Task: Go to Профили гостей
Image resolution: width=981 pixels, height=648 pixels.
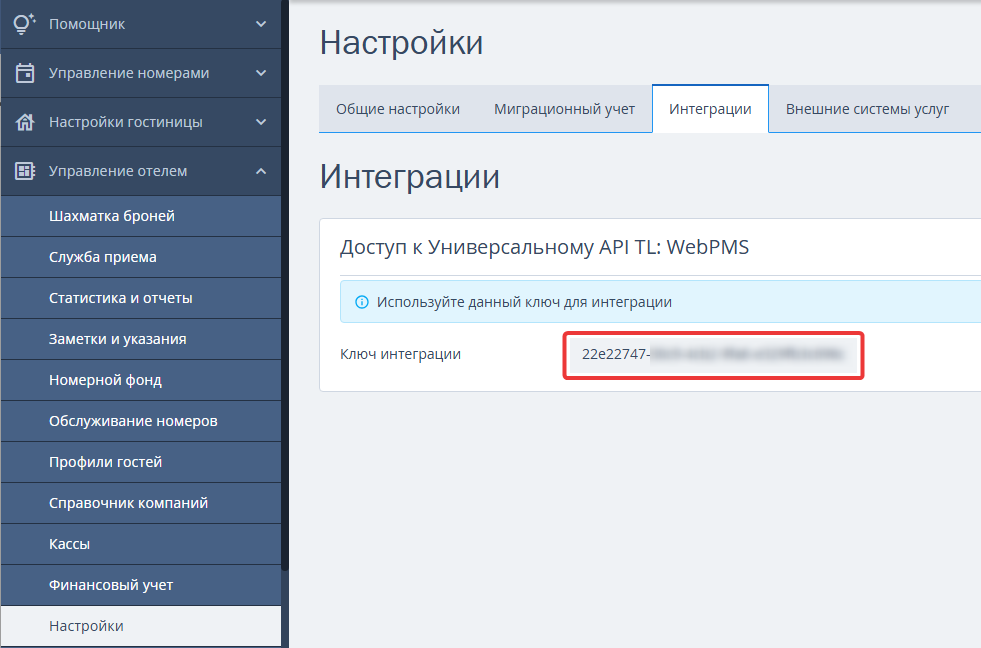Action: 141,462
